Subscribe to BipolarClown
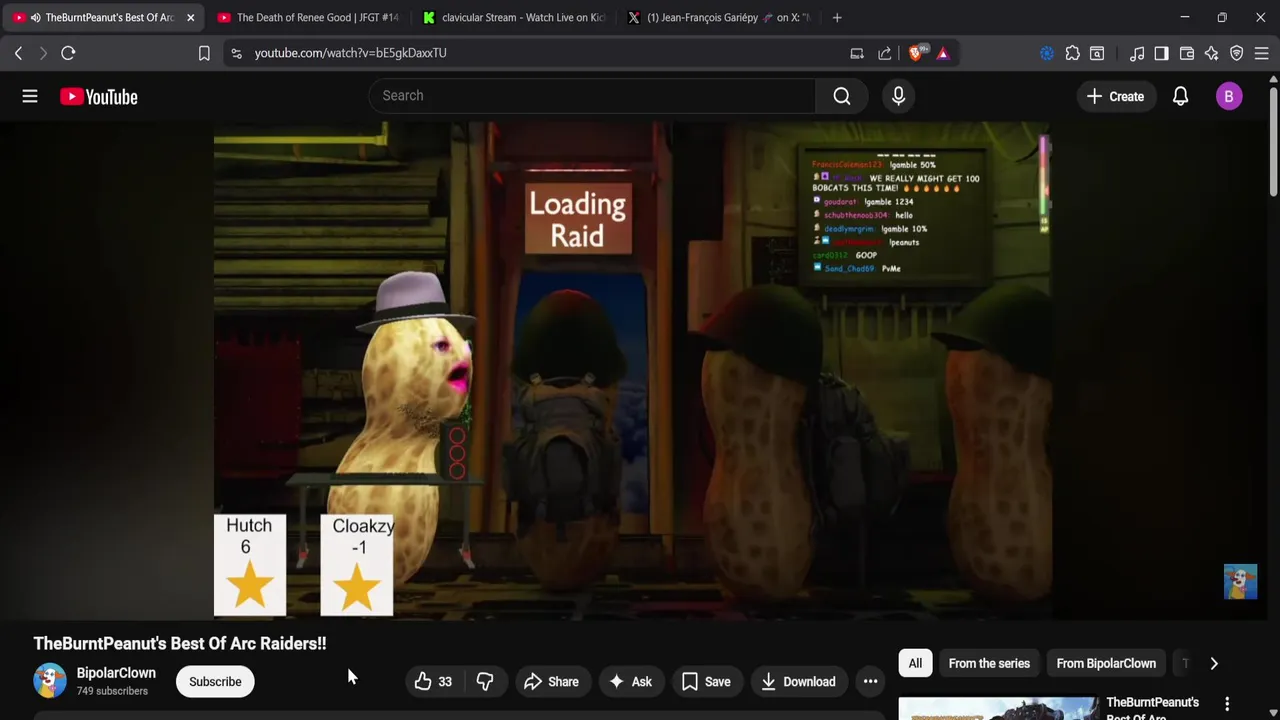 [215, 682]
